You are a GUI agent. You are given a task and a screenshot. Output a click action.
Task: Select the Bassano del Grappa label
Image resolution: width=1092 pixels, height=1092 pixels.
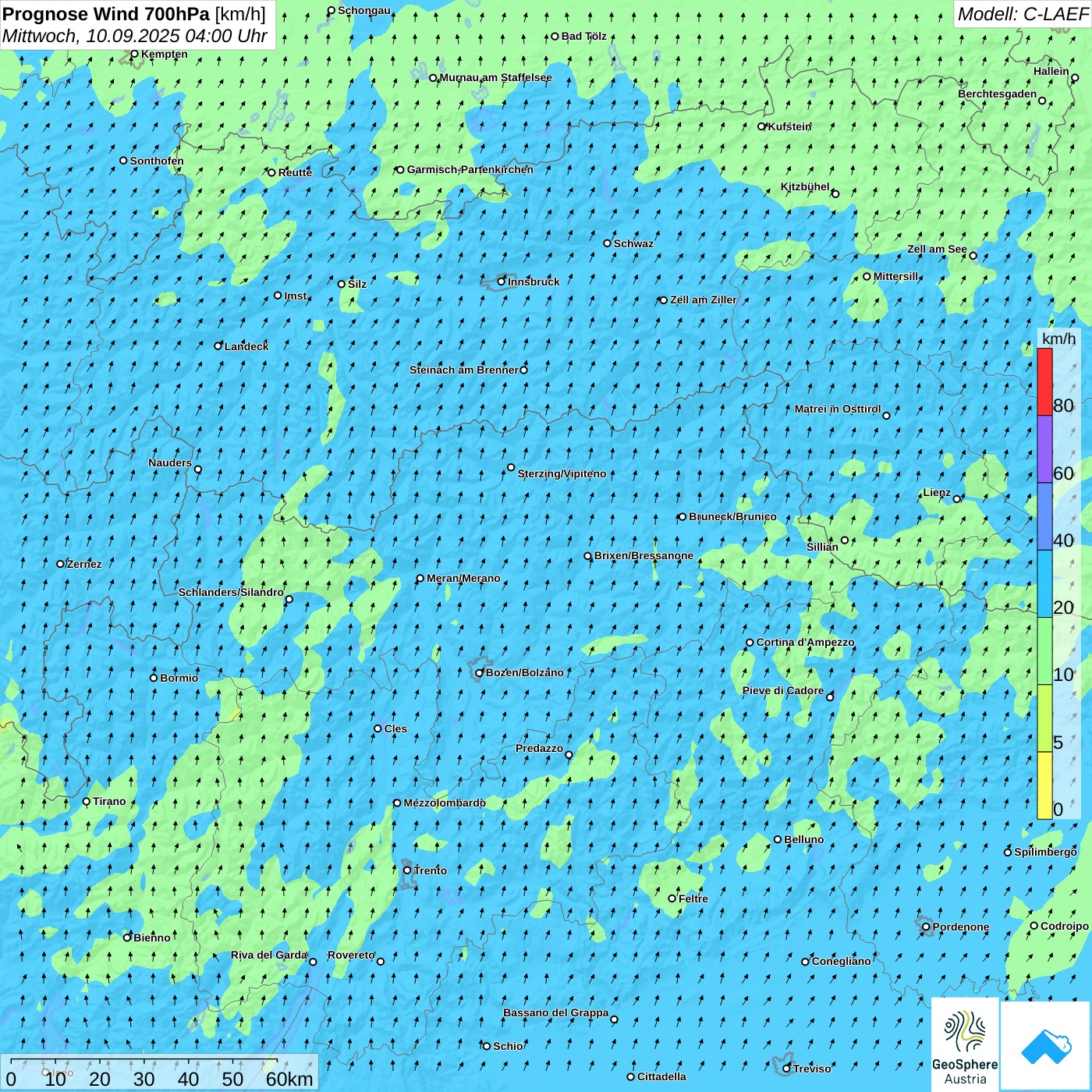[x=556, y=1012]
